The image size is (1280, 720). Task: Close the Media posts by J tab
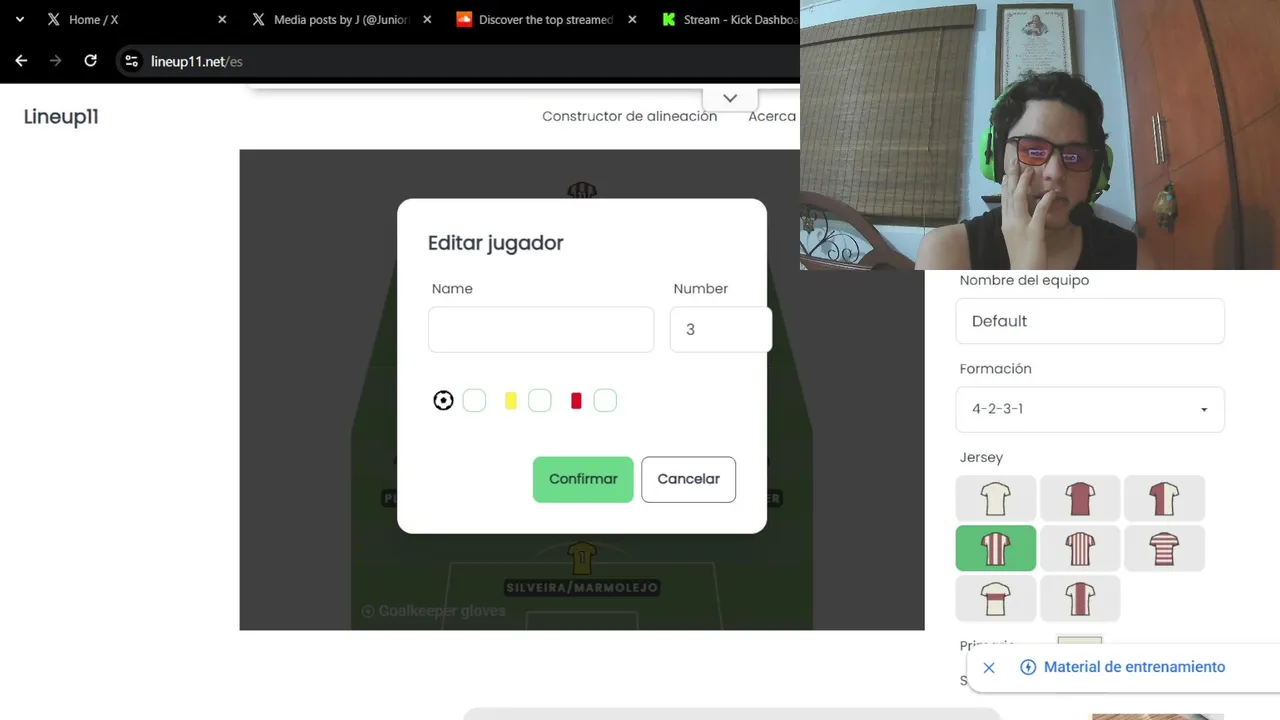click(427, 19)
